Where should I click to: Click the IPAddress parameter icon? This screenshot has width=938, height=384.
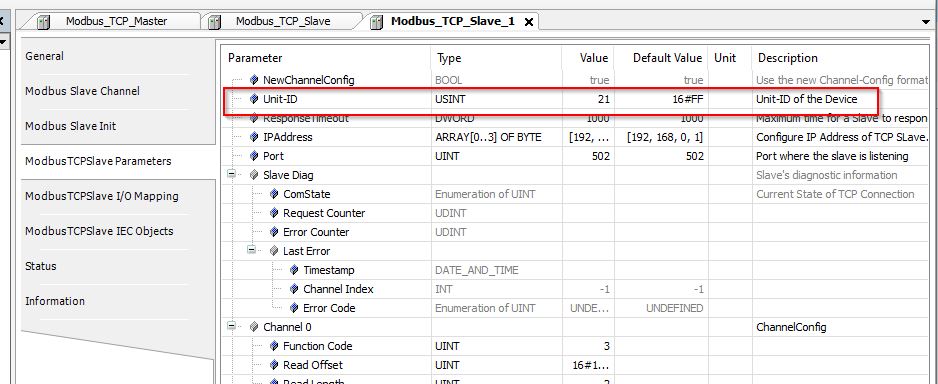point(254,137)
